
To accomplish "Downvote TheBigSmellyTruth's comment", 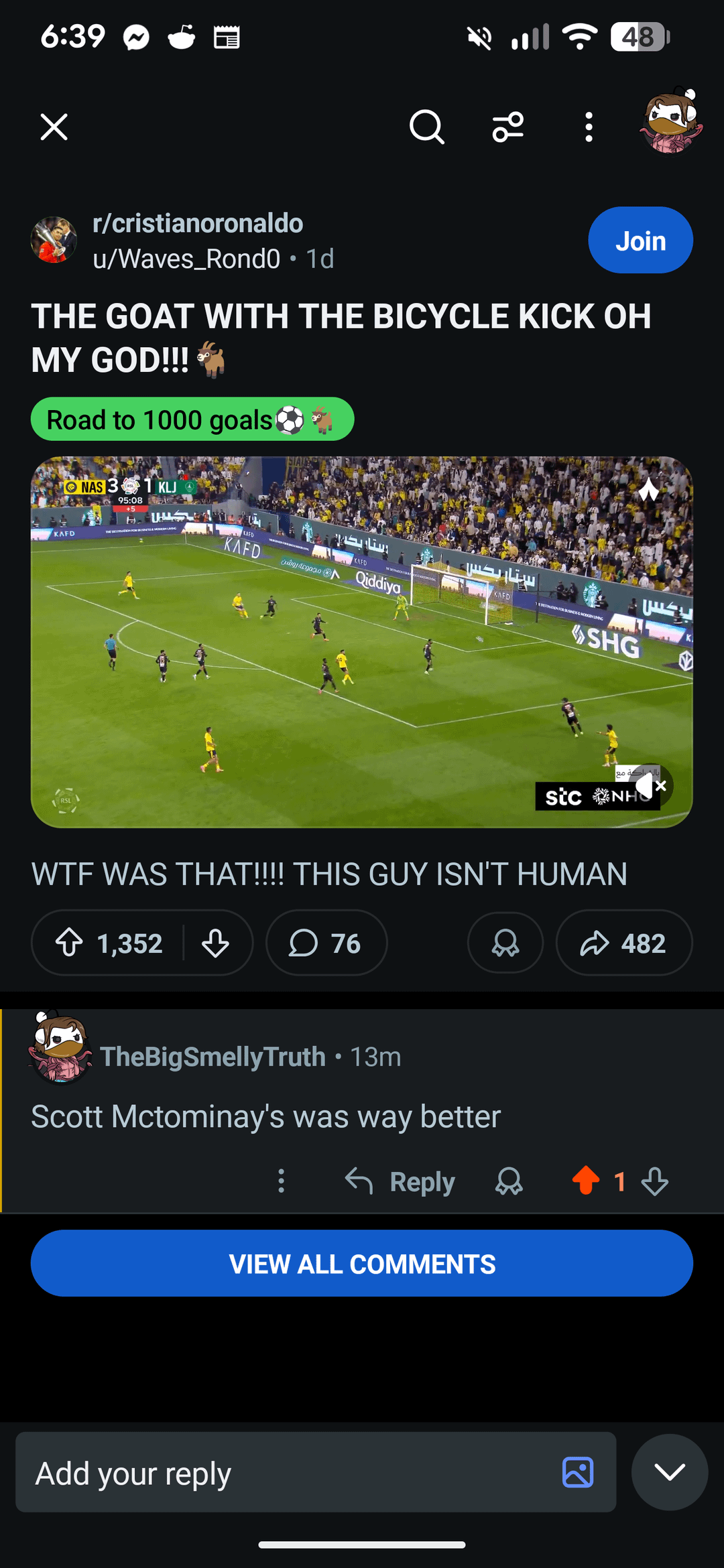I will click(x=655, y=1181).
